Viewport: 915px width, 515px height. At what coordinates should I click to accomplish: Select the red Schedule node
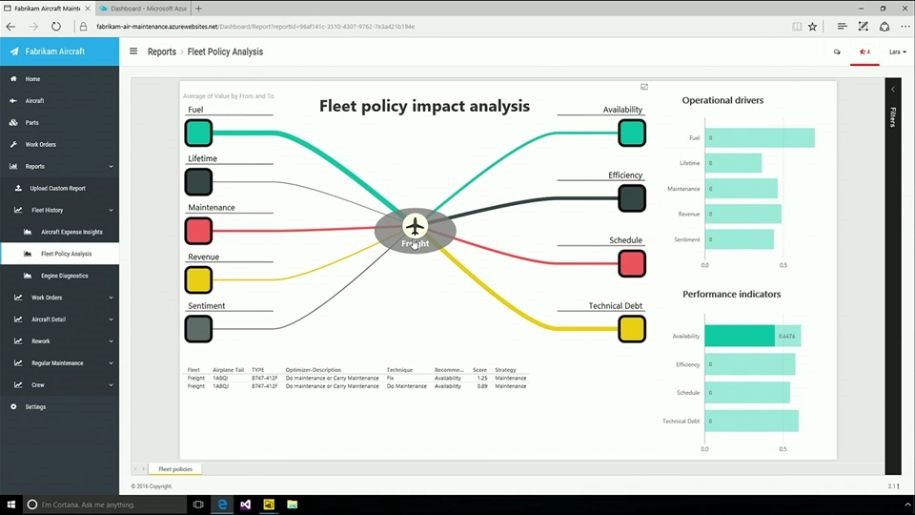click(x=632, y=264)
